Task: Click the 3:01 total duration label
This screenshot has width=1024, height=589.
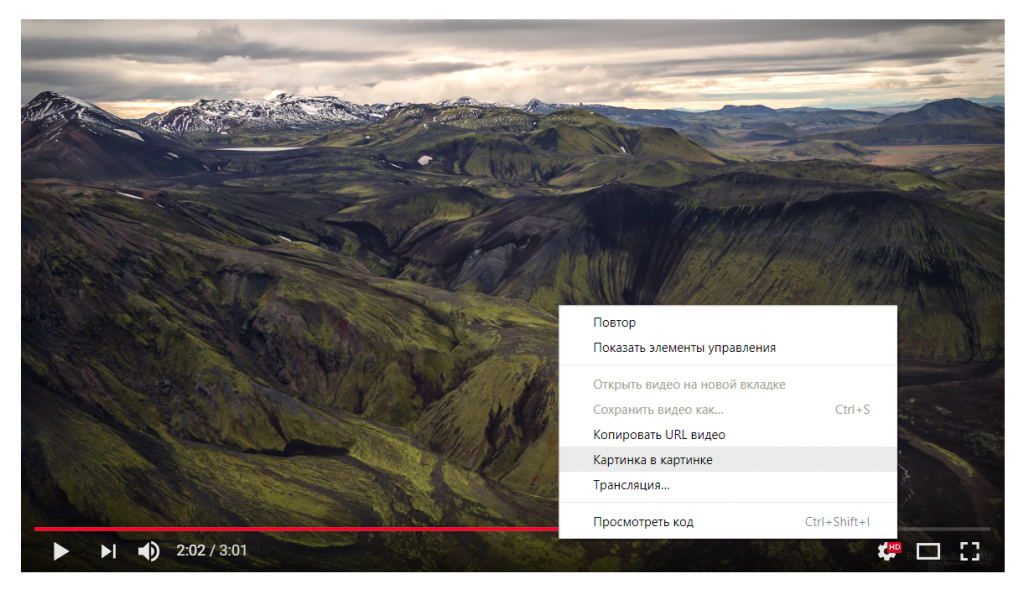Action: pyautogui.click(x=233, y=550)
